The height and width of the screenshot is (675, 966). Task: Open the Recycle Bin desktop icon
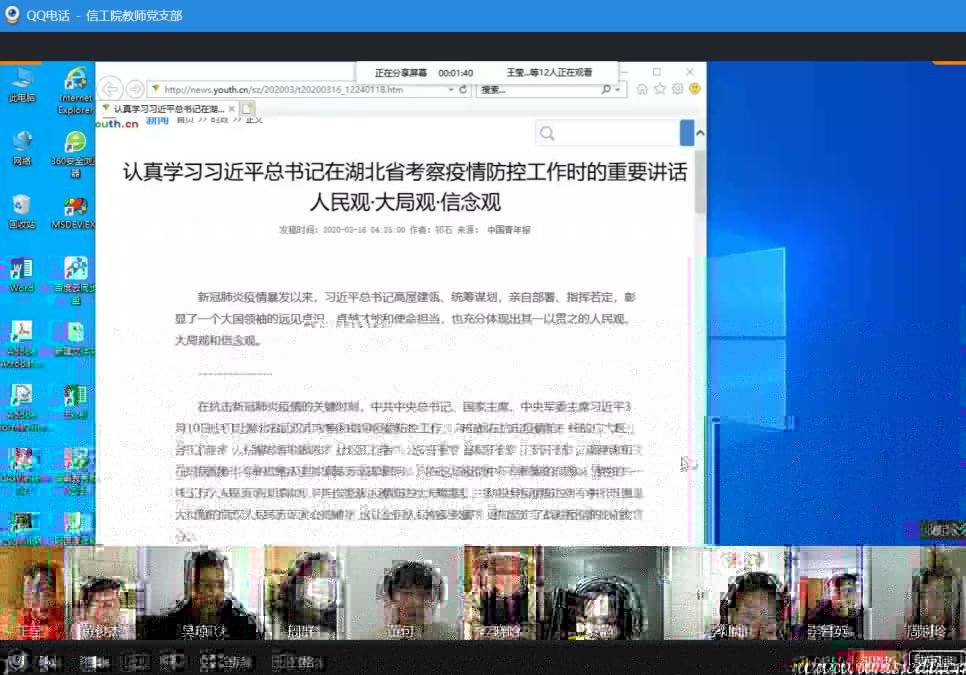[x=21, y=207]
